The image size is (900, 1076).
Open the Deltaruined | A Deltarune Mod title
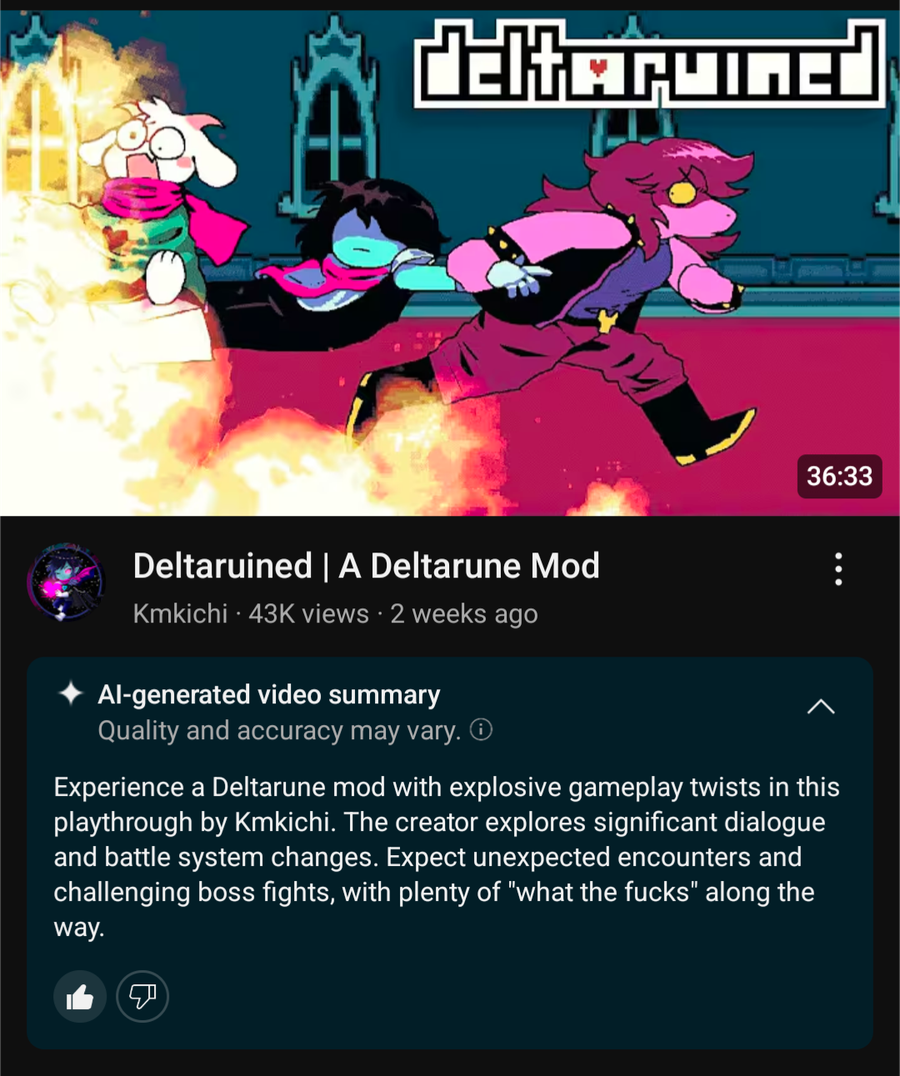click(x=366, y=566)
